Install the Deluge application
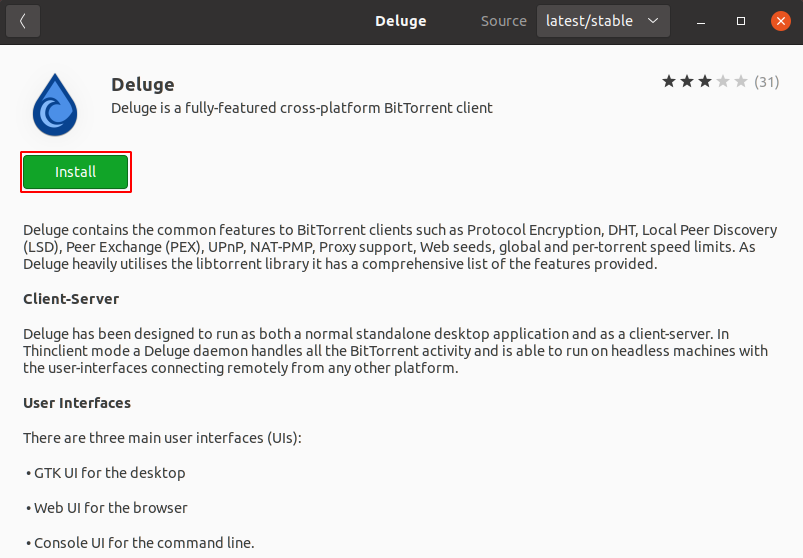The width and height of the screenshot is (803, 558). tap(76, 172)
